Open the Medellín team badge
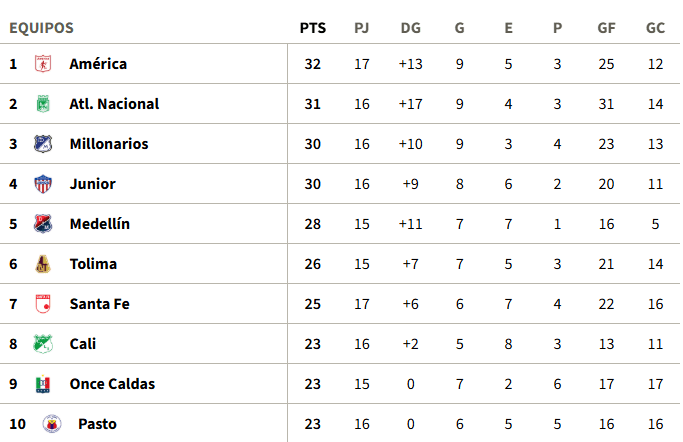 43,224
